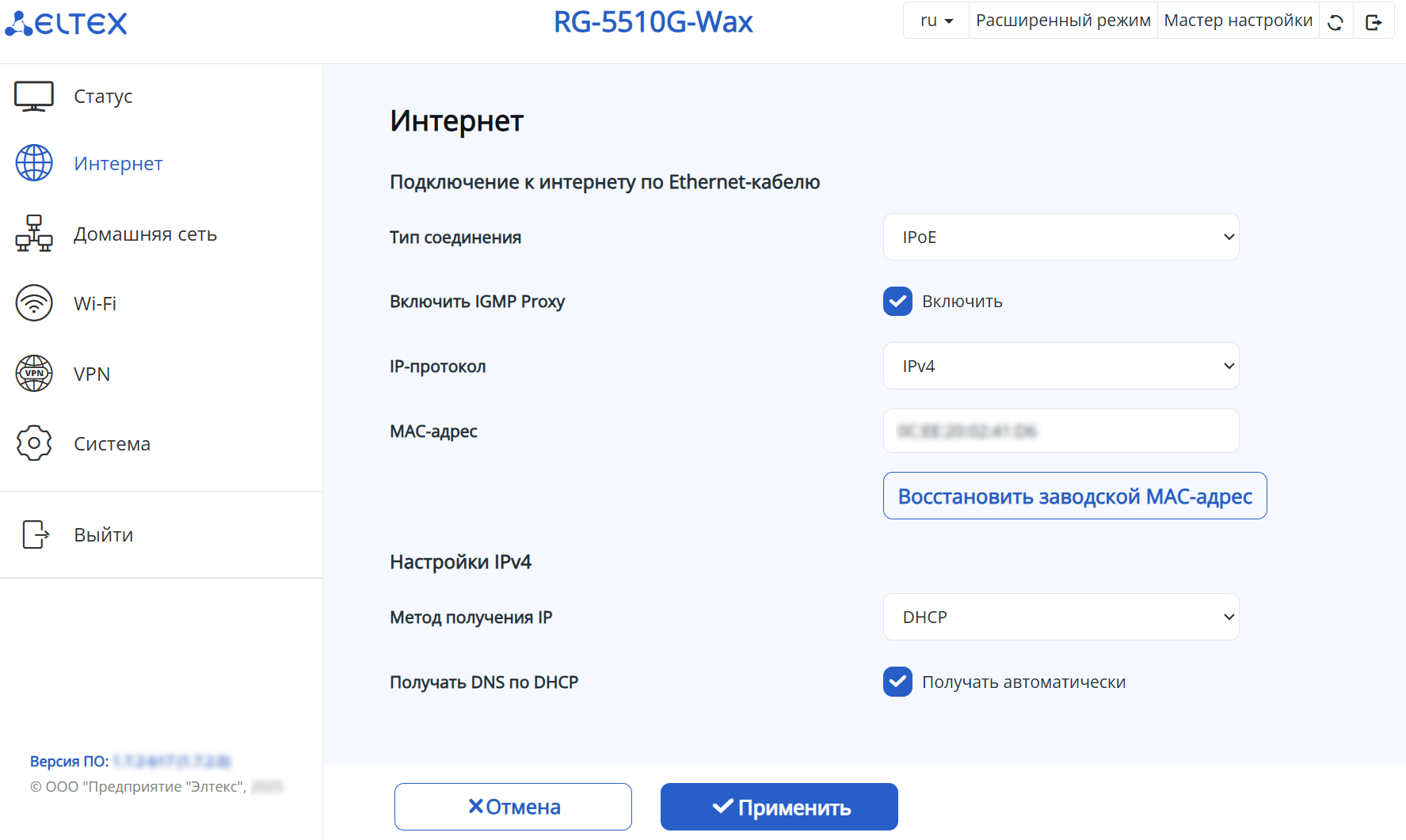
Task: Open Мастер настройки wizard
Action: 1238,21
